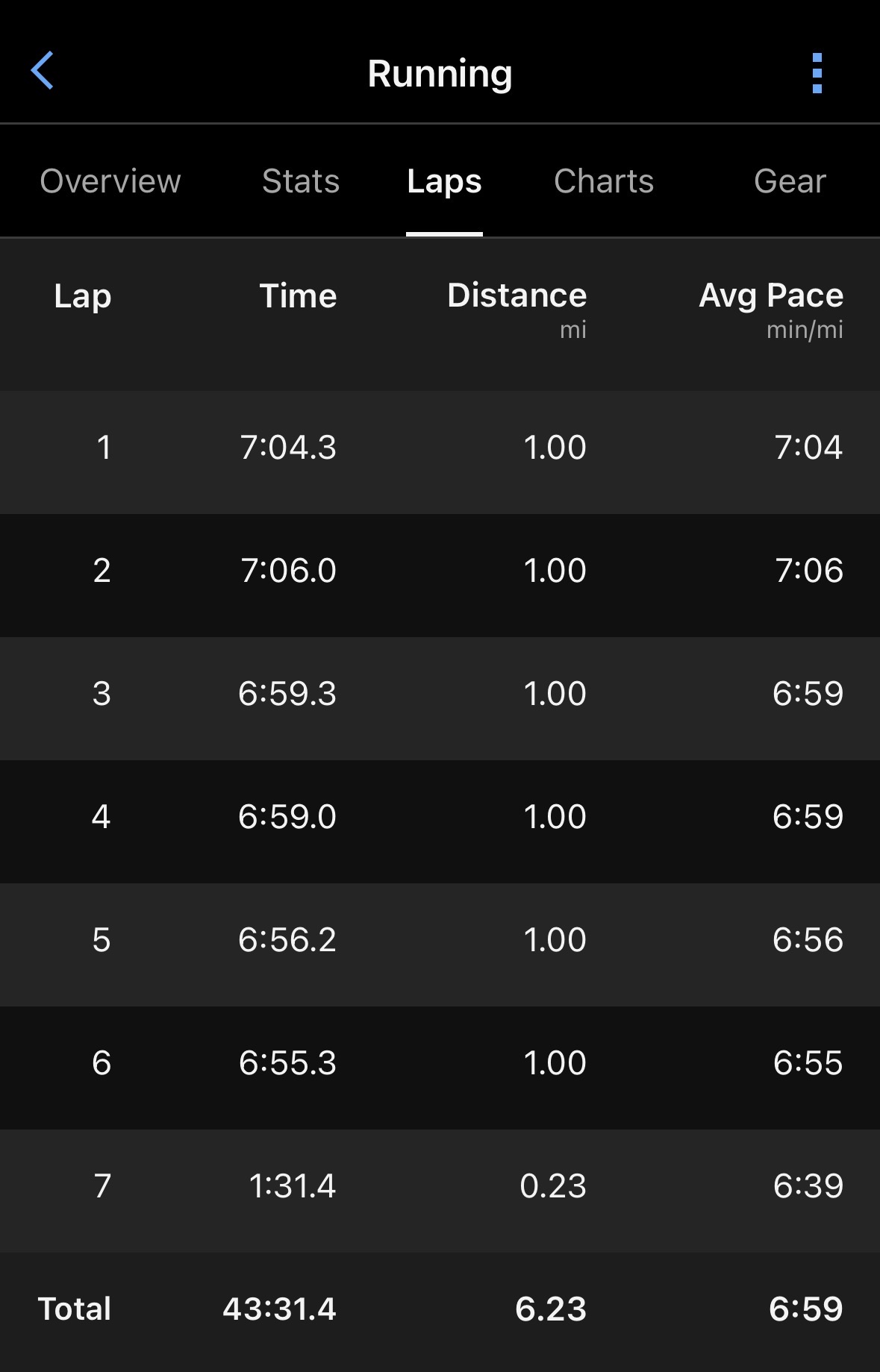The width and height of the screenshot is (880, 1372).
Task: Tap the Time column header
Action: tap(298, 296)
